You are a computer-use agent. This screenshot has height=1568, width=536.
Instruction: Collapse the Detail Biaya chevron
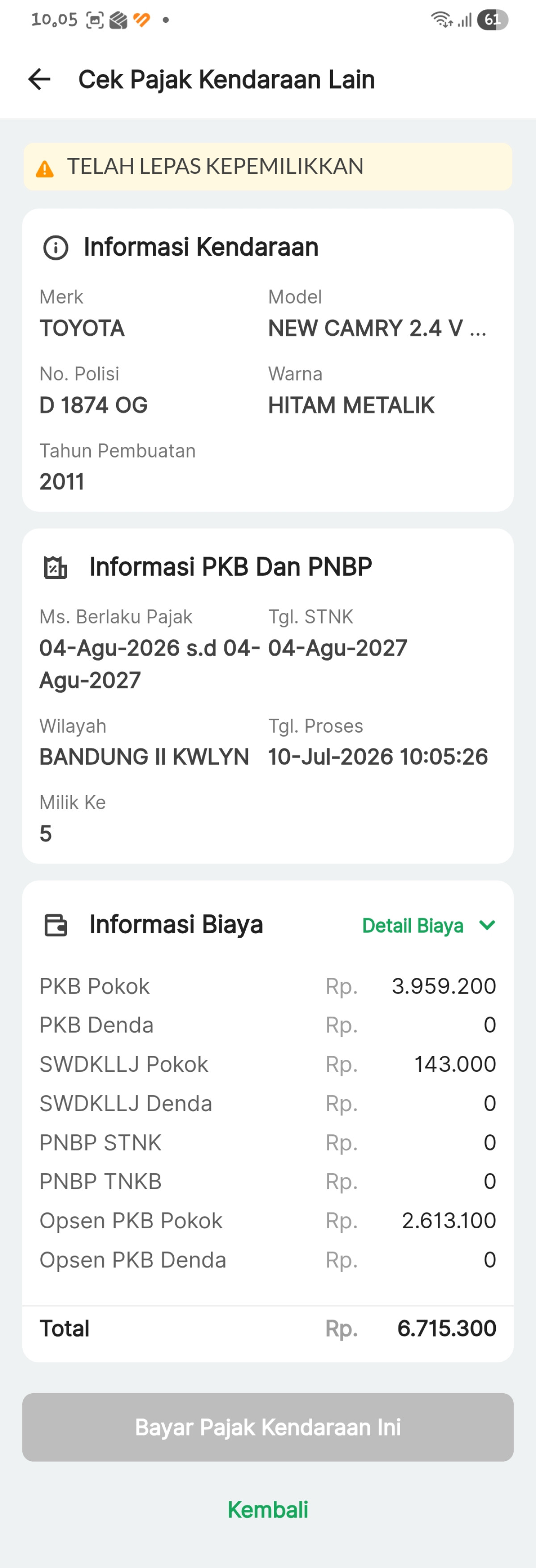click(x=487, y=925)
